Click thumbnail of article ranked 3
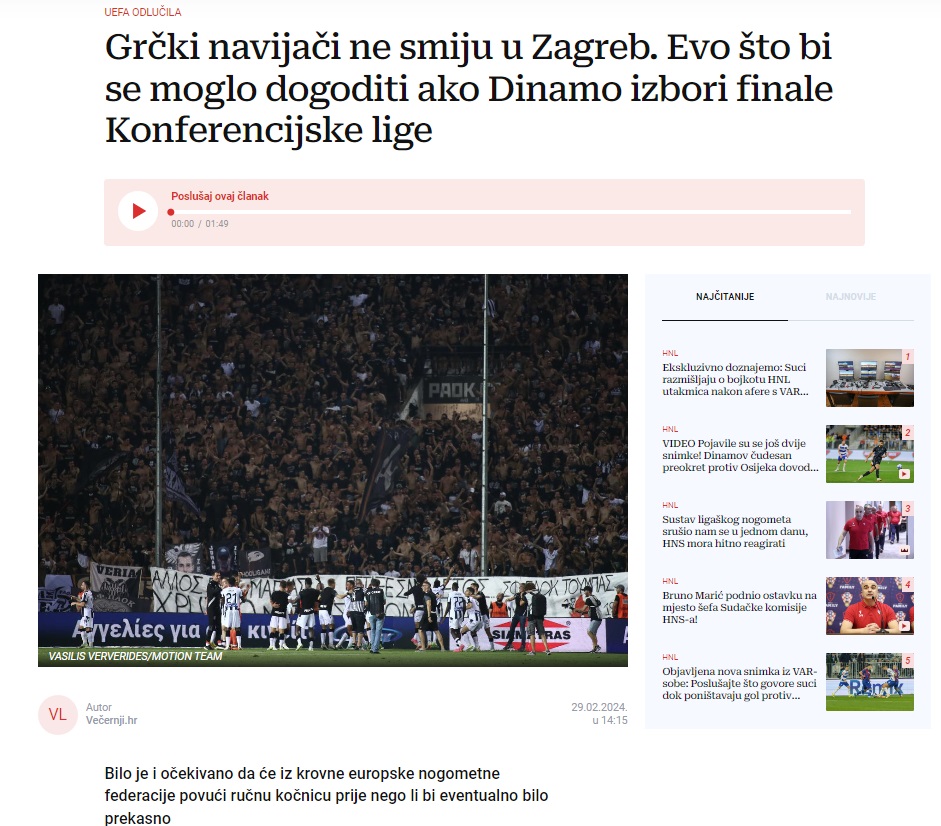 pos(870,530)
